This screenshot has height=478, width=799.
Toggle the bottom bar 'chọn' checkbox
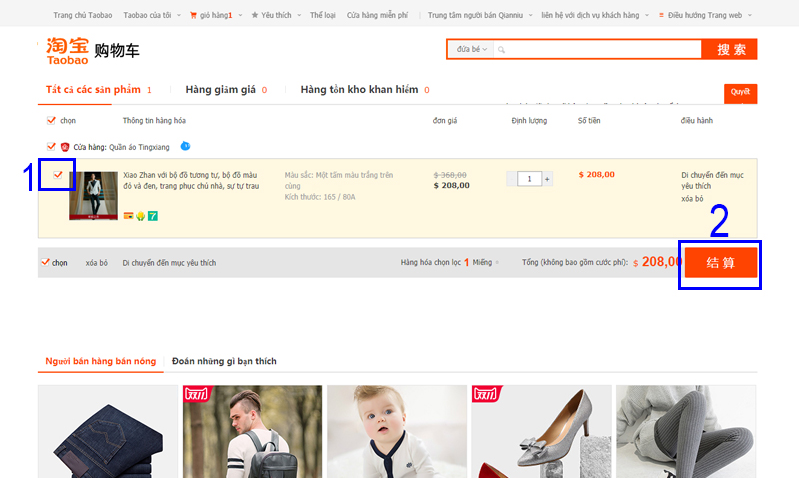[45, 262]
